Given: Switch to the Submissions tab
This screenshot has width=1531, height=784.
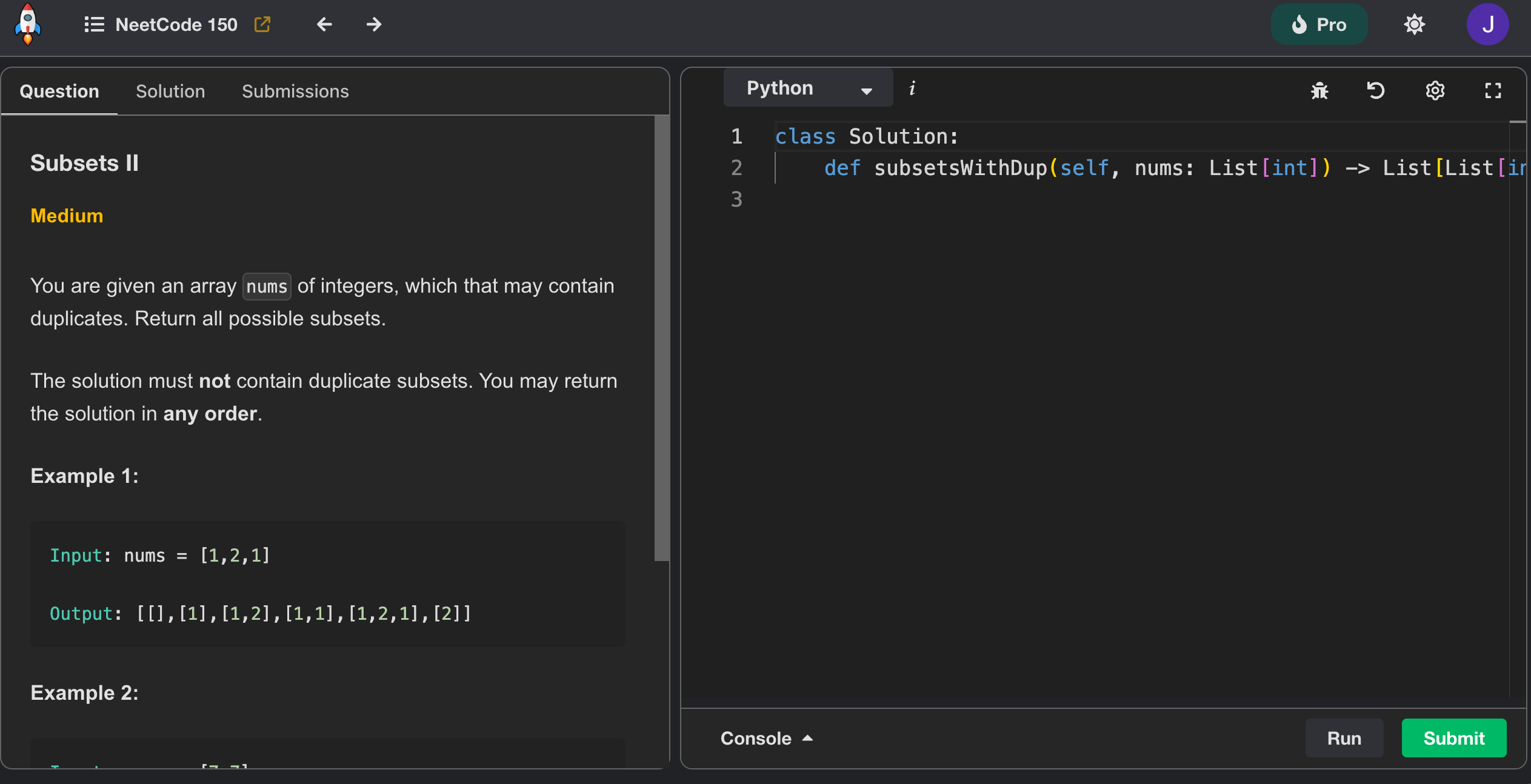Looking at the screenshot, I should point(295,91).
